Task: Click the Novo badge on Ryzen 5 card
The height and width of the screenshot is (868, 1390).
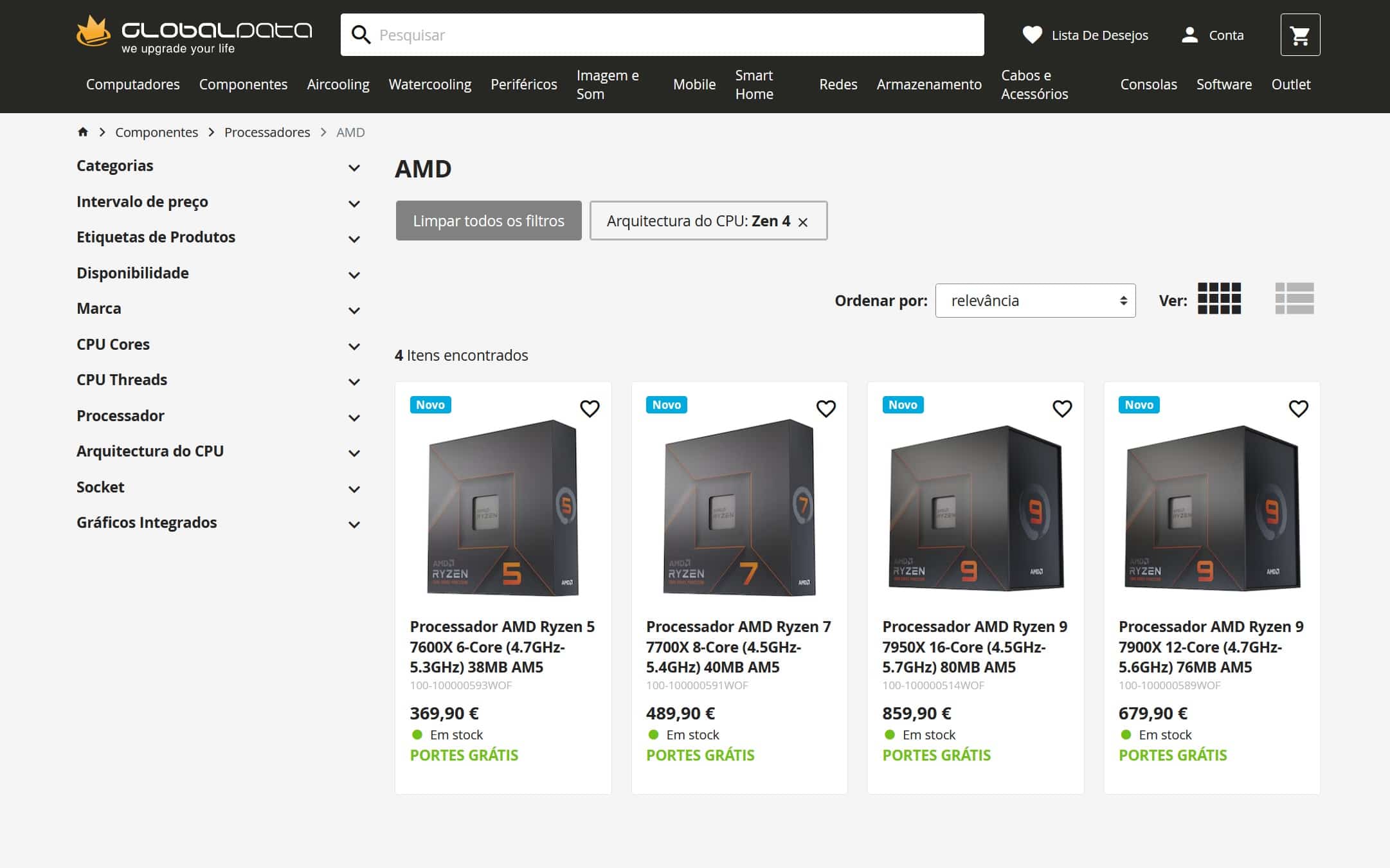Action: pyautogui.click(x=430, y=404)
